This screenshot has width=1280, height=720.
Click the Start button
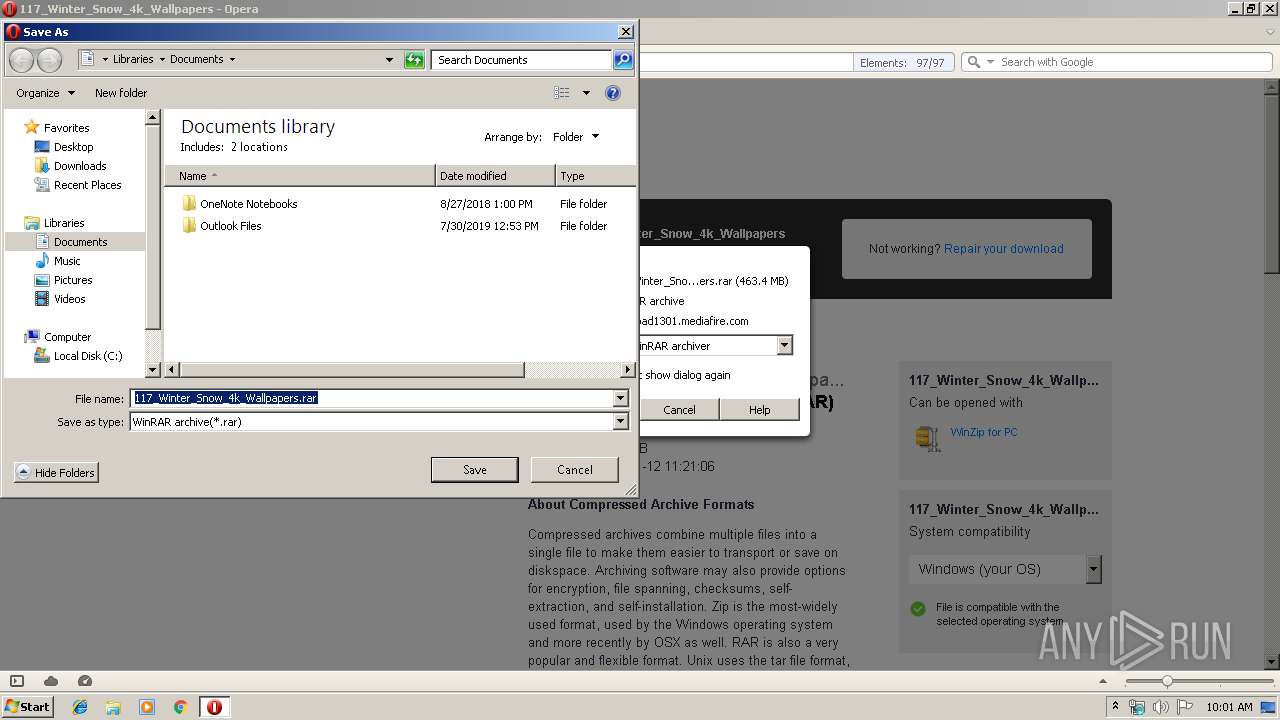[x=27, y=706]
